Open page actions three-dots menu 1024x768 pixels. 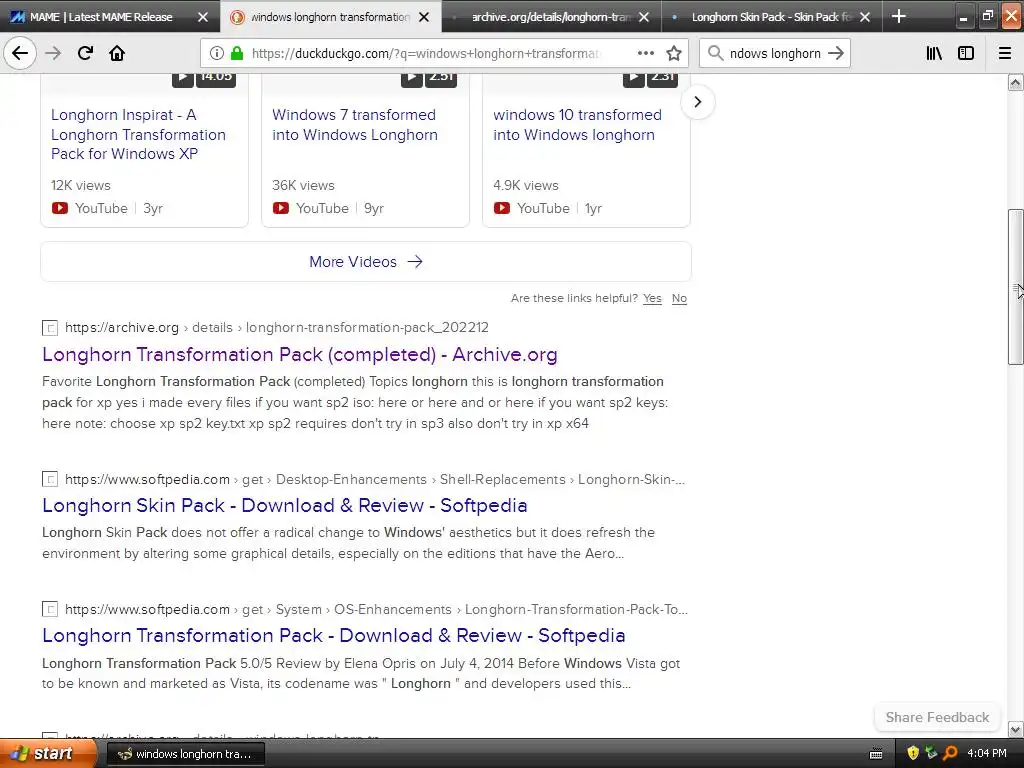click(645, 53)
